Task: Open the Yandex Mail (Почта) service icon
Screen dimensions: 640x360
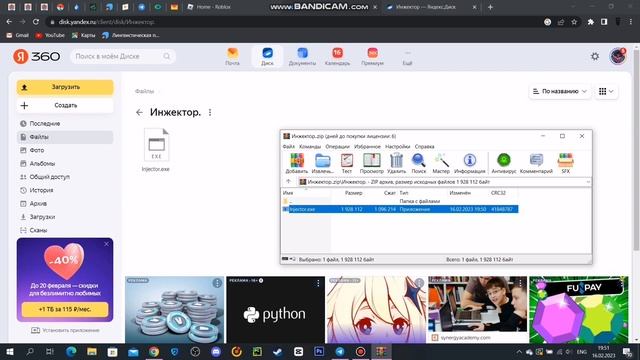Action: click(x=233, y=56)
